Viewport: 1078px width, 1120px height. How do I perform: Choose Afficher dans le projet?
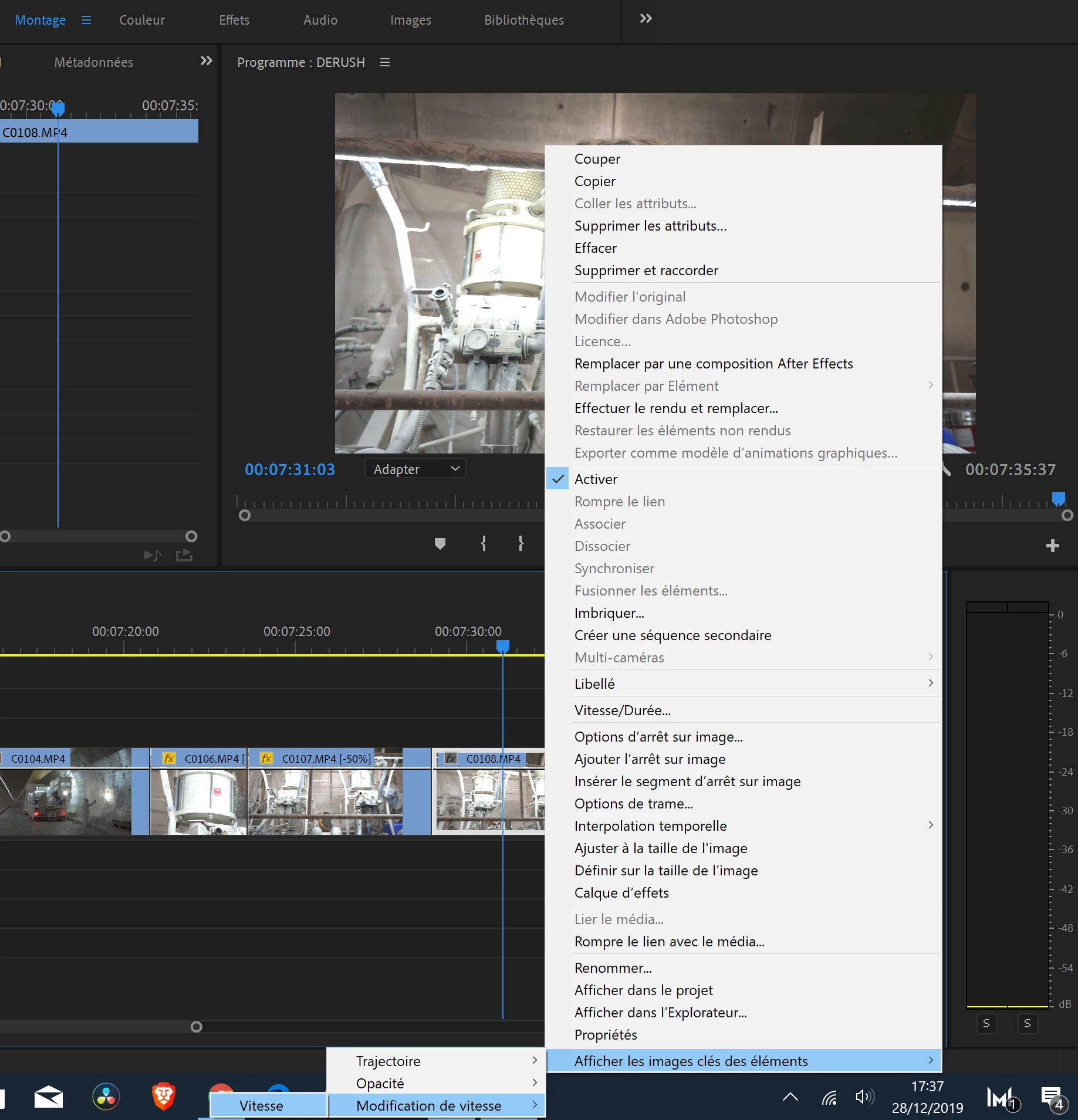pos(744,990)
